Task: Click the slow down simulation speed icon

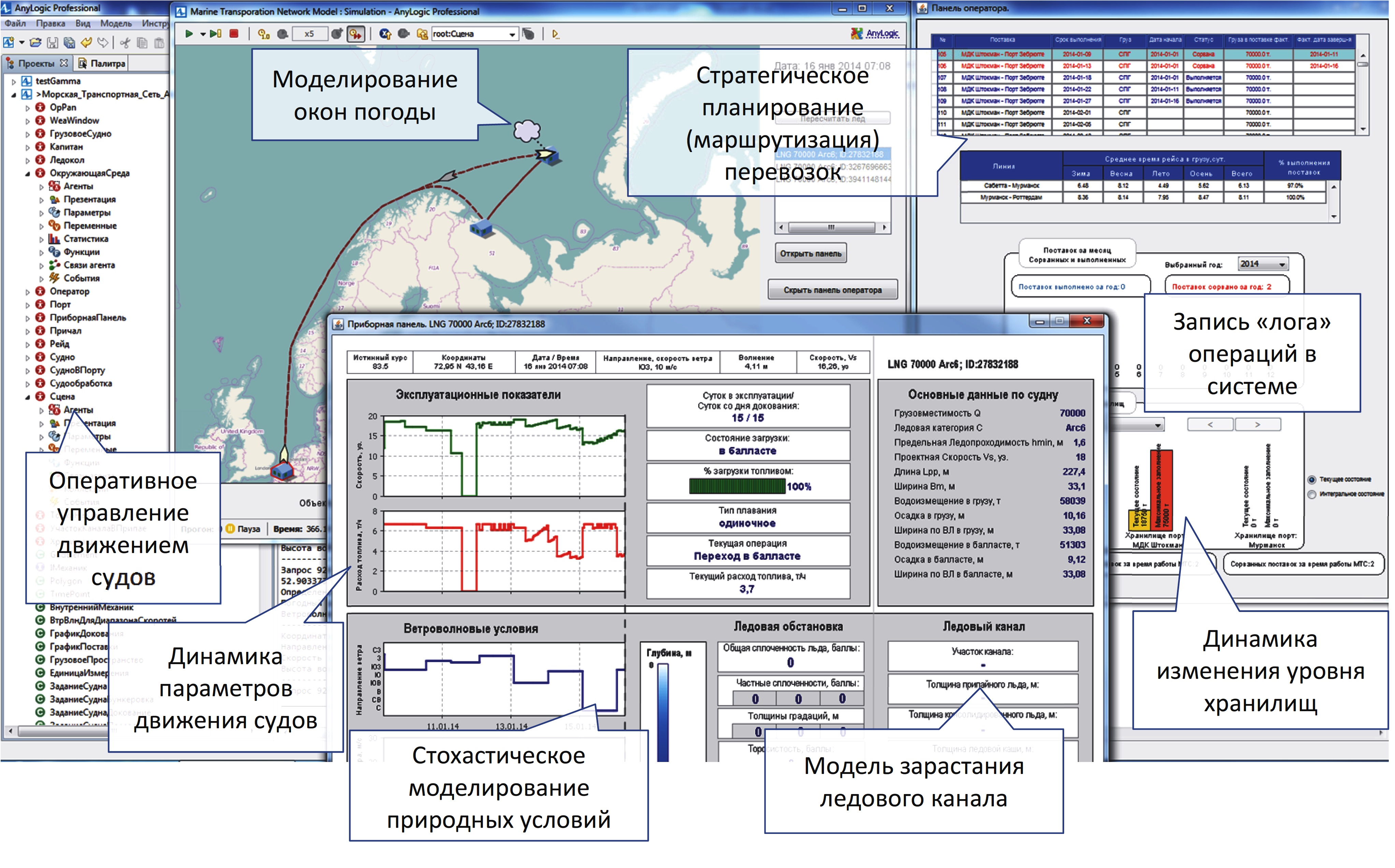Action: pyautogui.click(x=282, y=34)
